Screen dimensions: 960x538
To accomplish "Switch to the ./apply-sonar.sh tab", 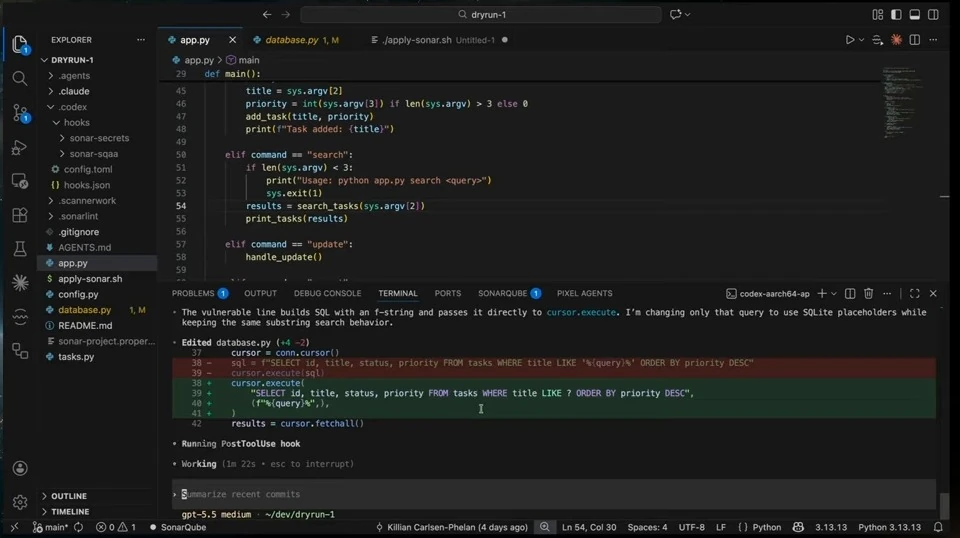I will (x=418, y=40).
